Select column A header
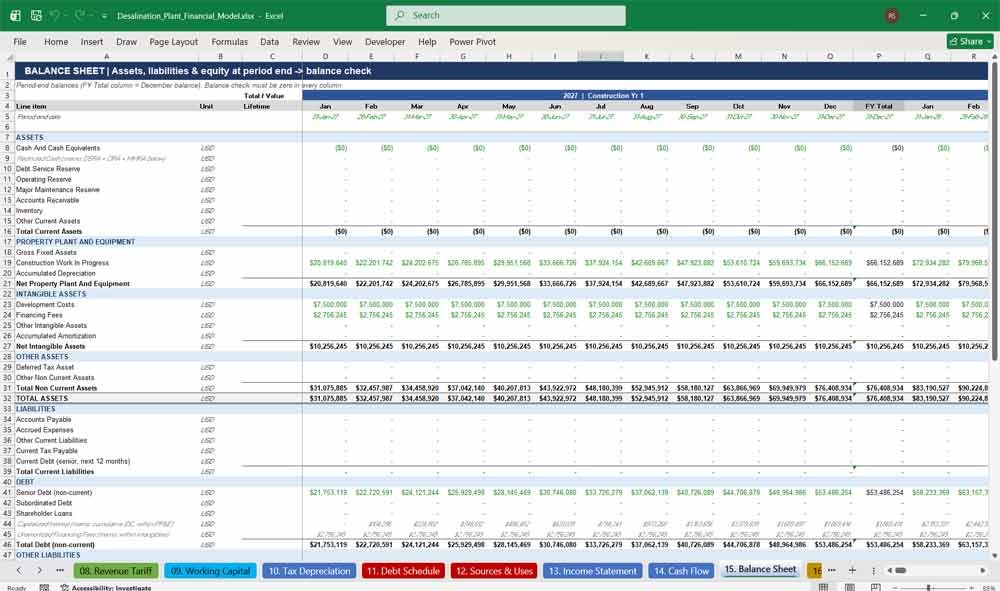Image resolution: width=1000 pixels, height=591 pixels. 106,57
